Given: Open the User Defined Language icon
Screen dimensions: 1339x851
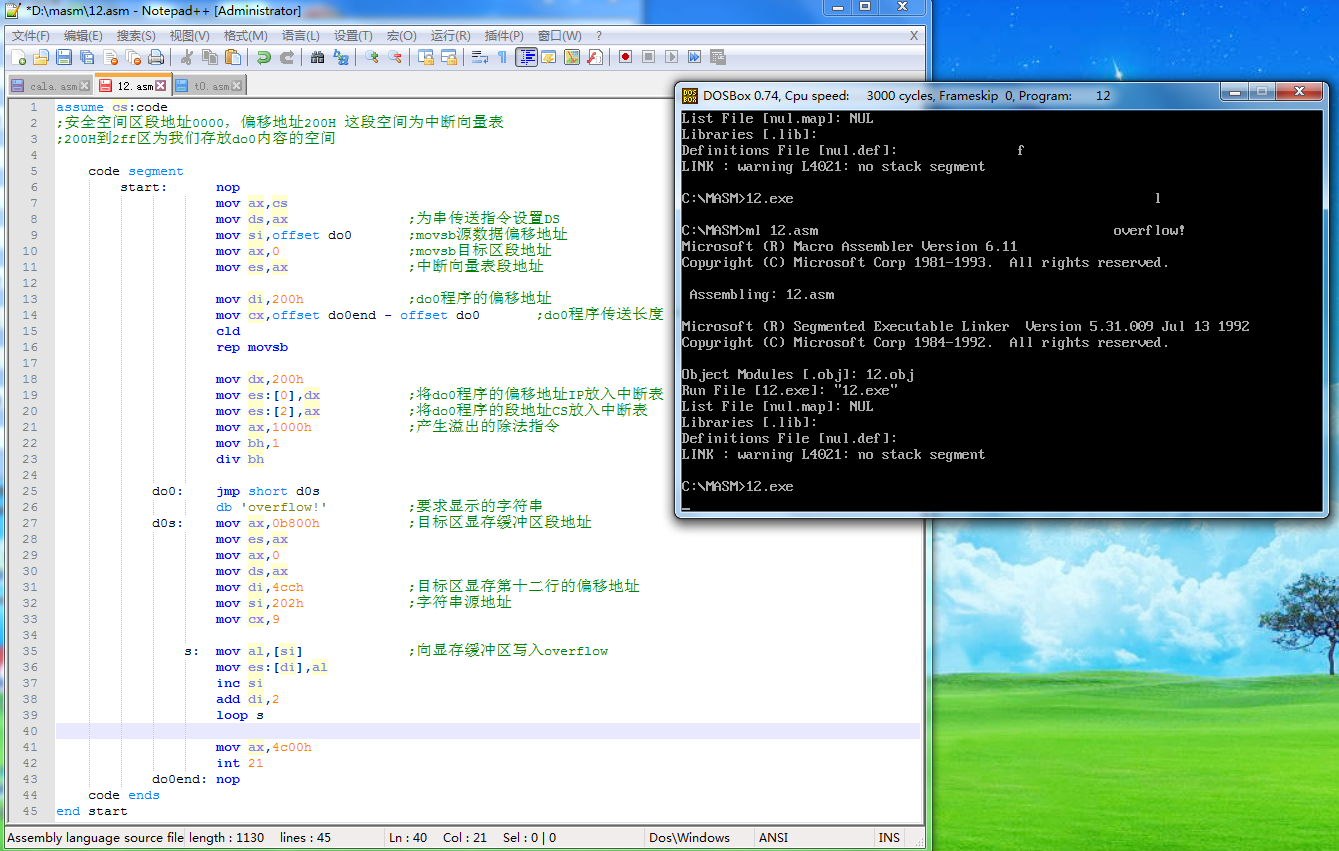Looking at the screenshot, I should point(549,57).
